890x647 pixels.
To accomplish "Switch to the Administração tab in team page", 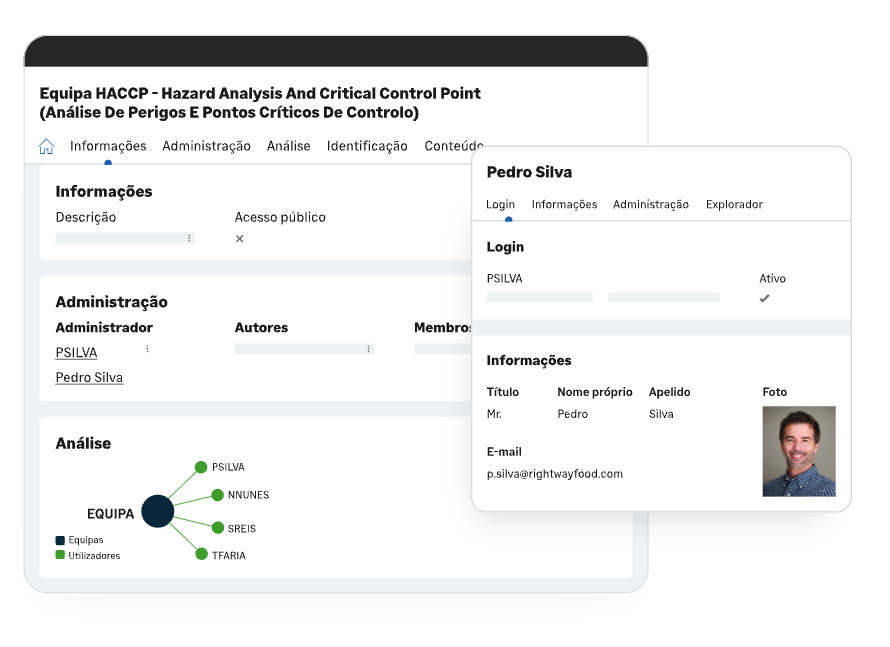I will (206, 146).
